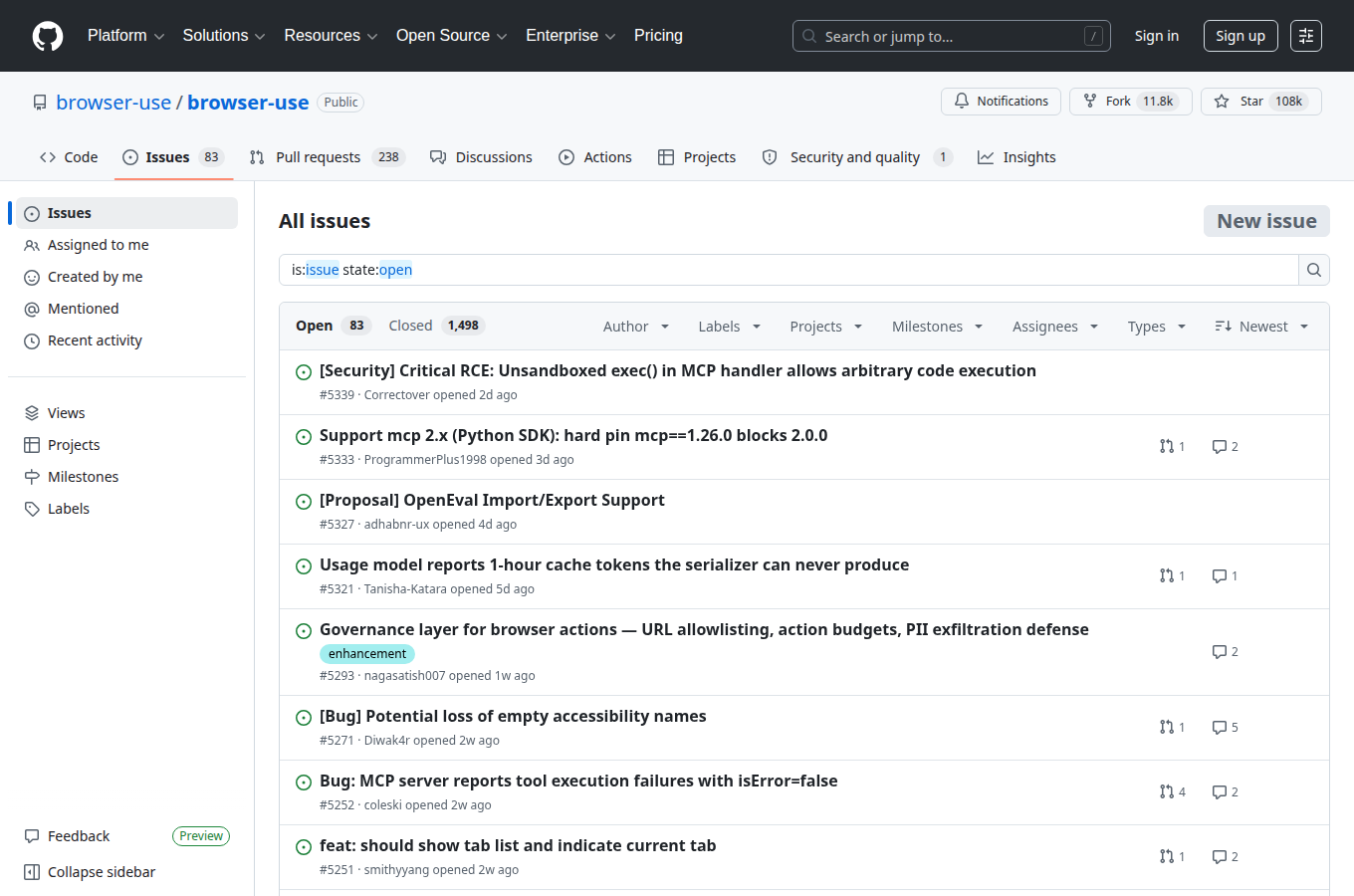Image resolution: width=1354 pixels, height=896 pixels.
Task: Open comments on issue #5333
Action: pos(1226,447)
